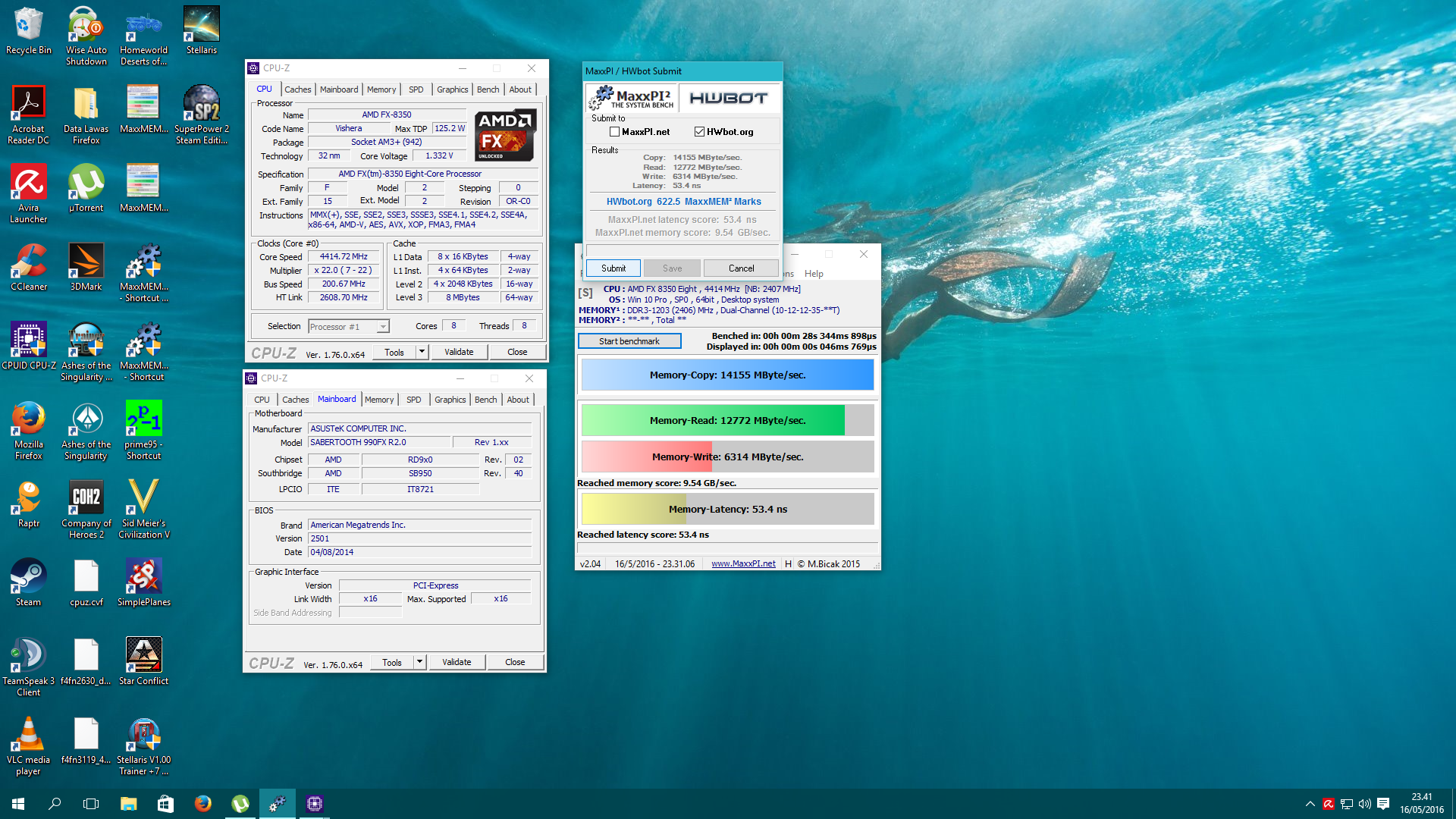Image resolution: width=1456 pixels, height=819 pixels.
Task: Launch Company of Heroes 2 icon
Action: (86, 509)
